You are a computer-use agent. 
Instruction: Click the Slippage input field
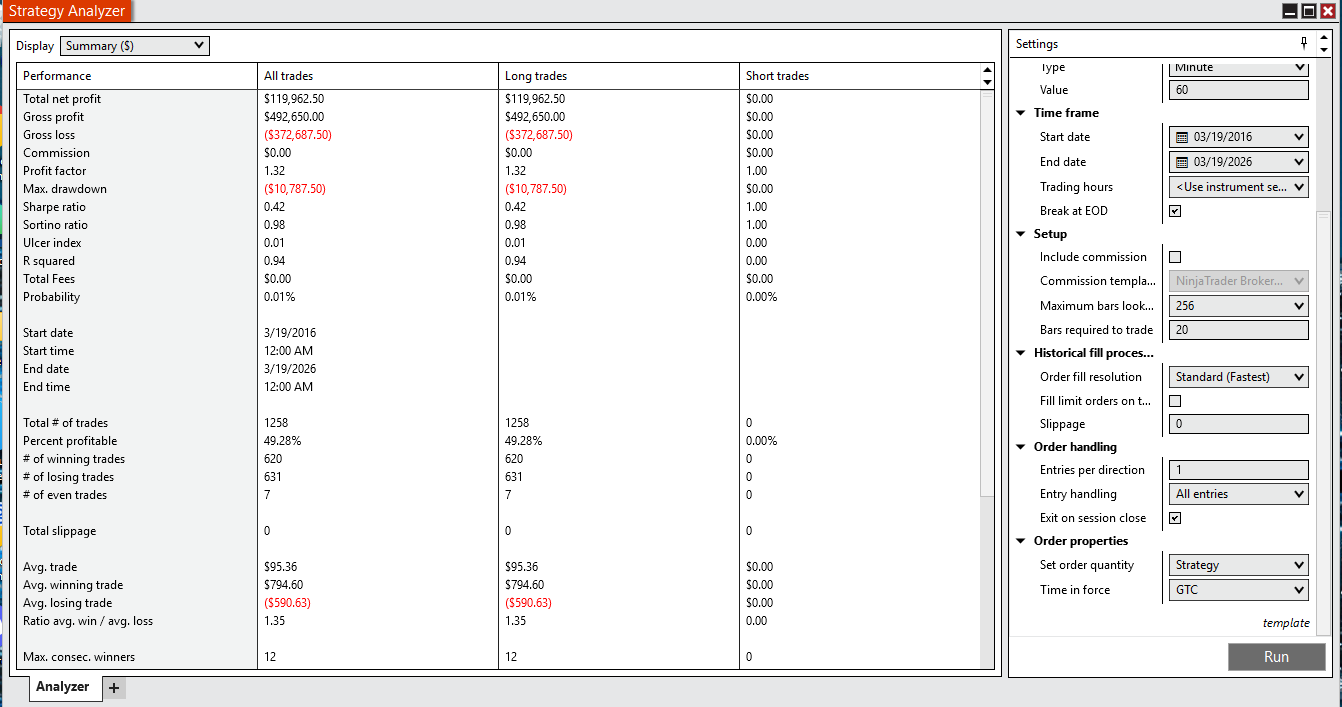point(1238,423)
